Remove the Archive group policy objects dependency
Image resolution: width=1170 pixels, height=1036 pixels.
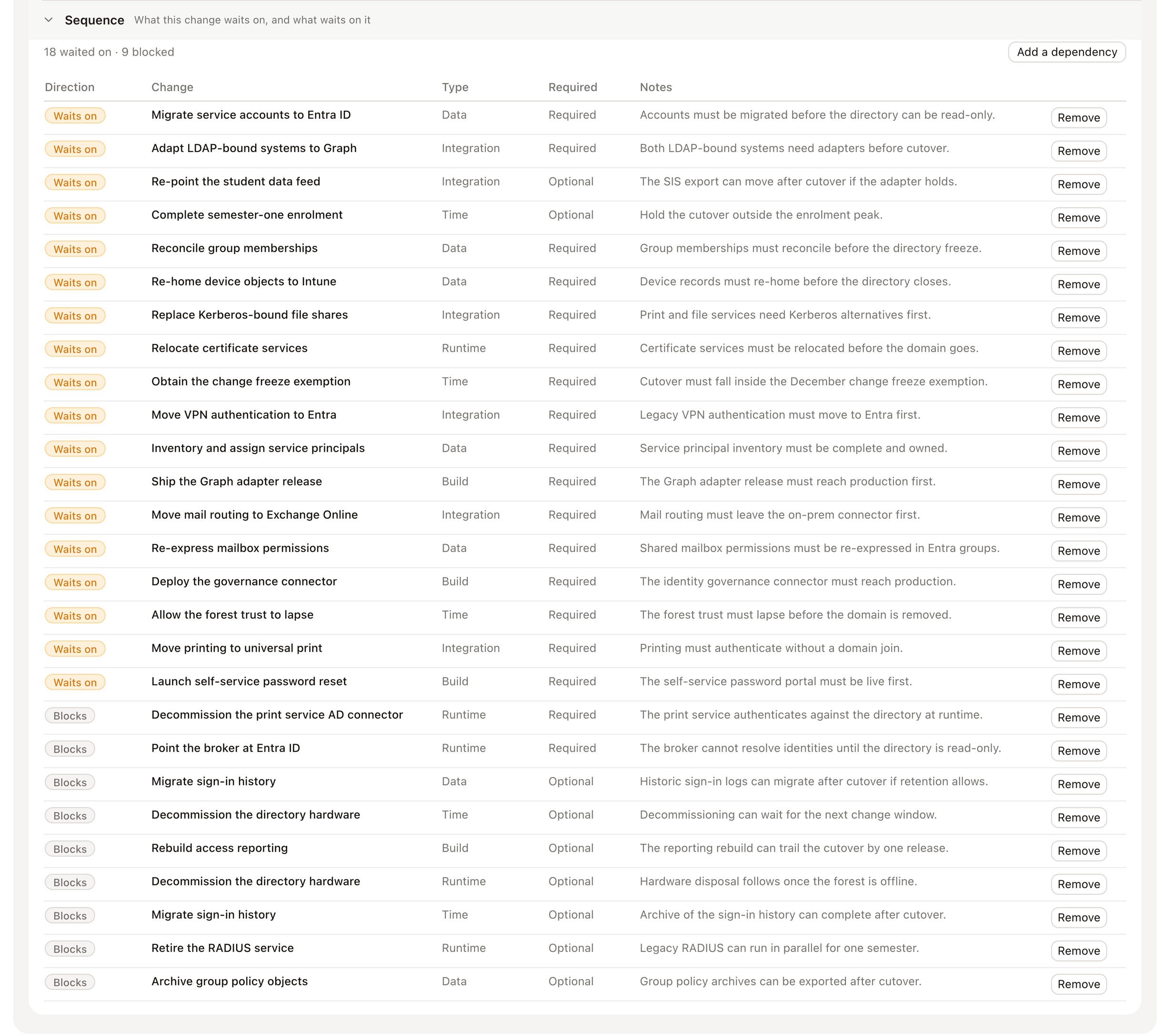tap(1079, 984)
